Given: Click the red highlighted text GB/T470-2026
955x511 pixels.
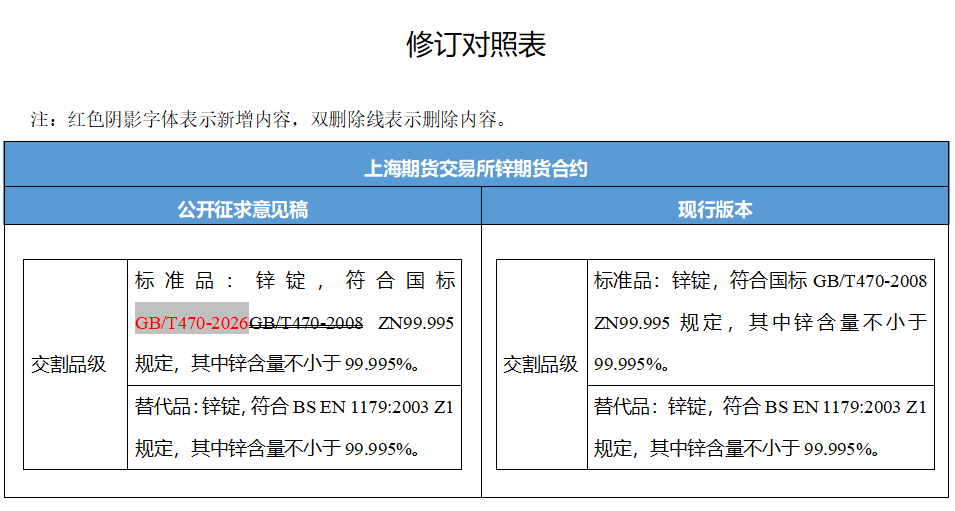Looking at the screenshot, I should [192, 322].
